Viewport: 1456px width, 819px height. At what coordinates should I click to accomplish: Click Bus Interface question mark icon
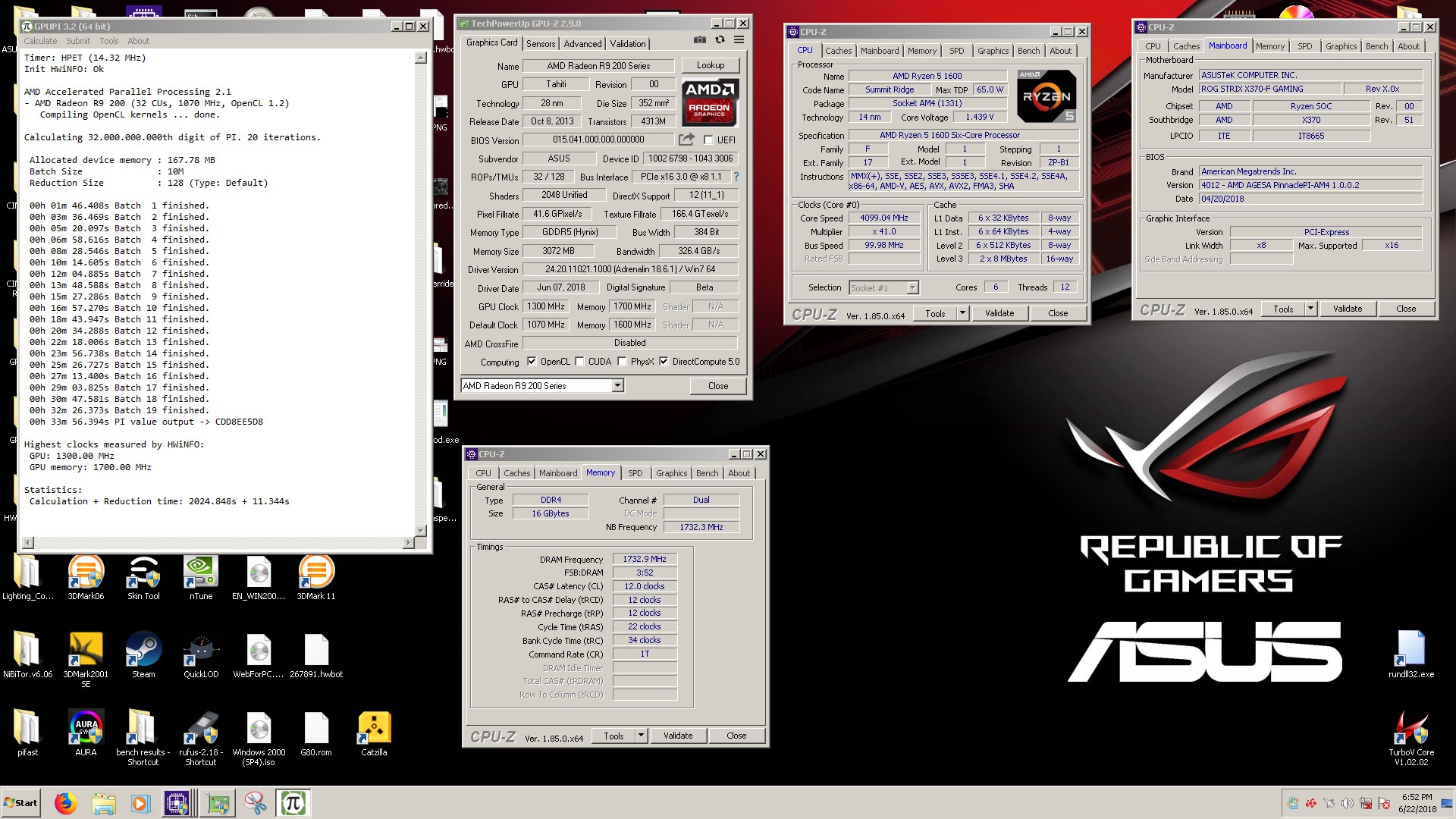coord(736,177)
